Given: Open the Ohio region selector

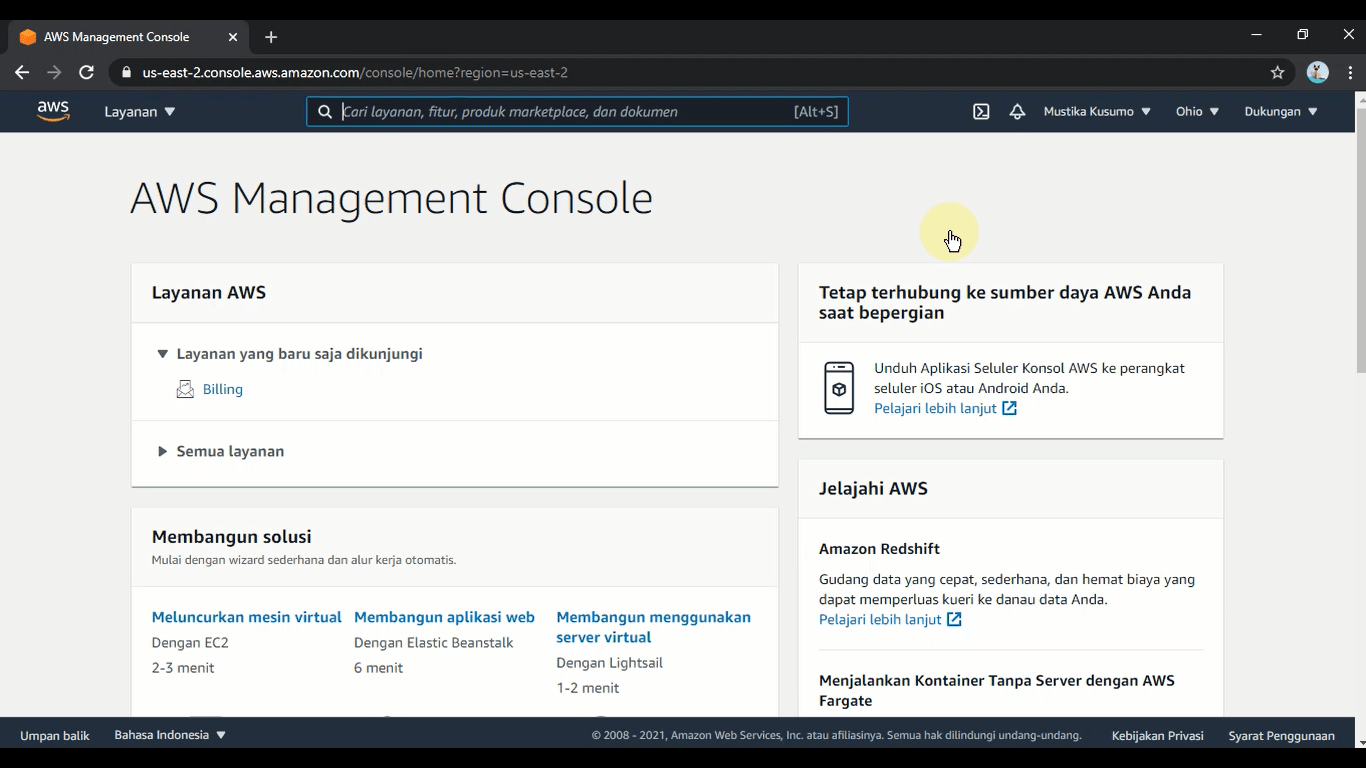Looking at the screenshot, I should point(1197,112).
